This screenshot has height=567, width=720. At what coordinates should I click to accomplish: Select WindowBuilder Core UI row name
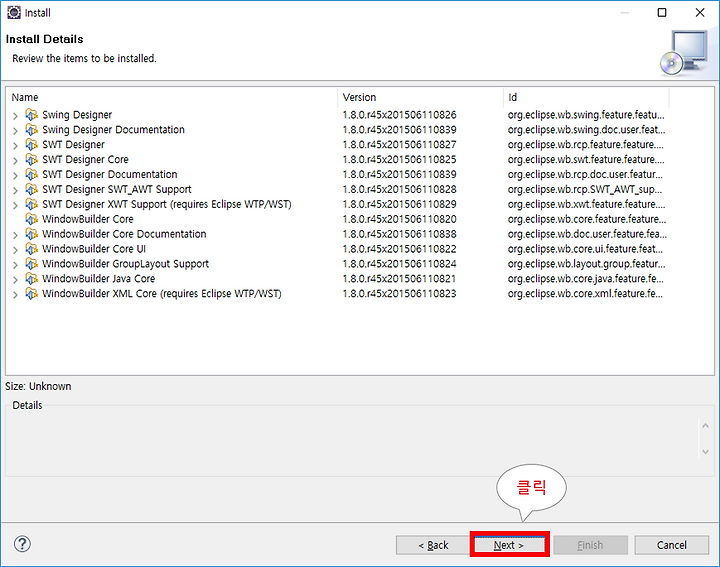pos(94,249)
